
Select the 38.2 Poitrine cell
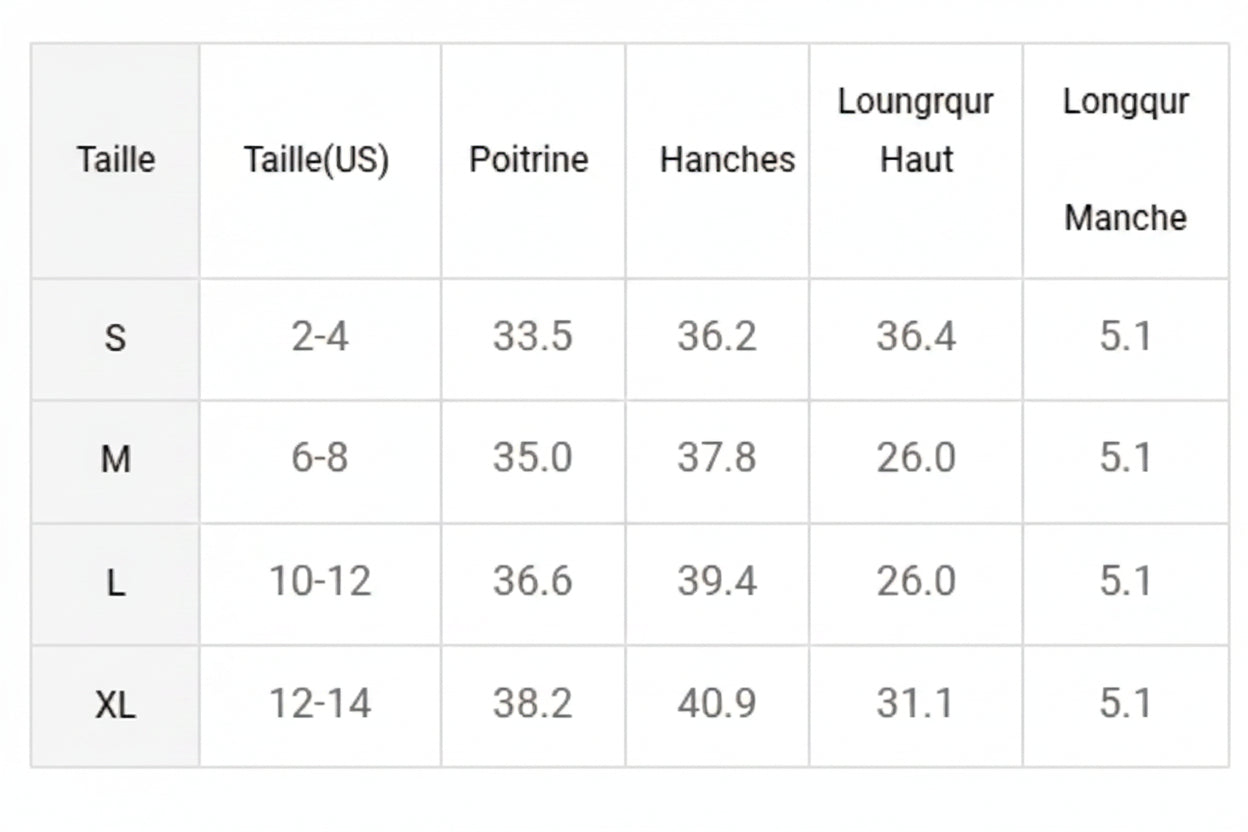pyautogui.click(x=533, y=706)
